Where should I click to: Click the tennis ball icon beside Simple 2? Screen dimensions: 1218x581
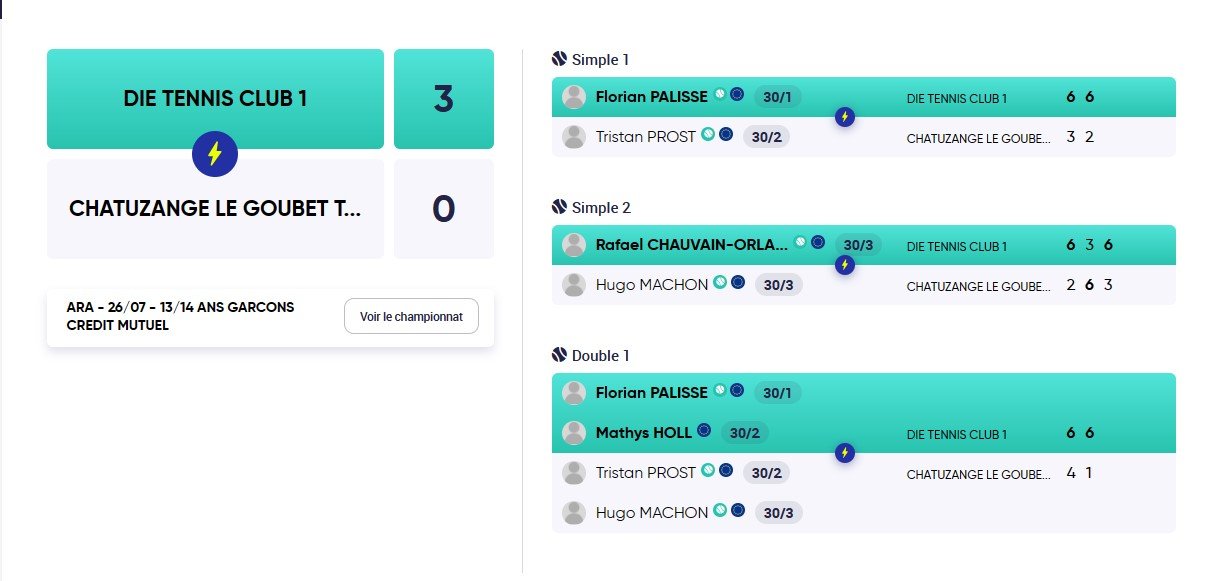pyautogui.click(x=560, y=207)
